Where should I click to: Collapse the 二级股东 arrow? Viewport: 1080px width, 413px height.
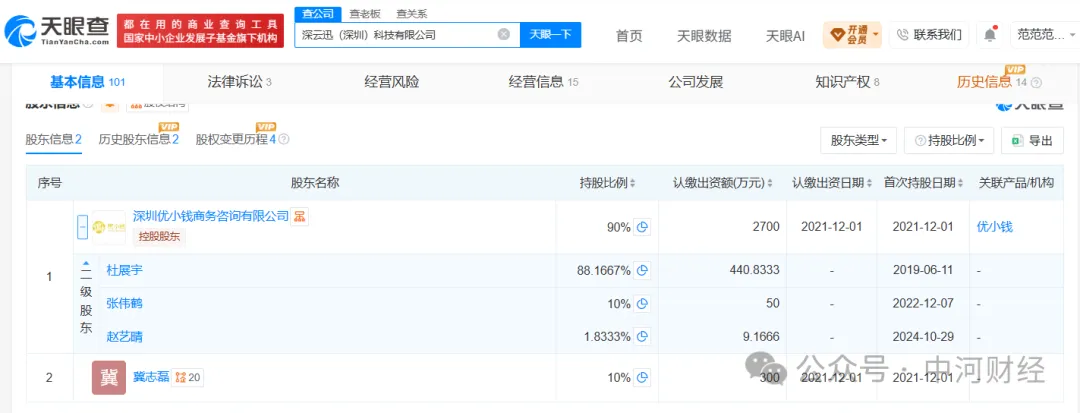(x=86, y=264)
